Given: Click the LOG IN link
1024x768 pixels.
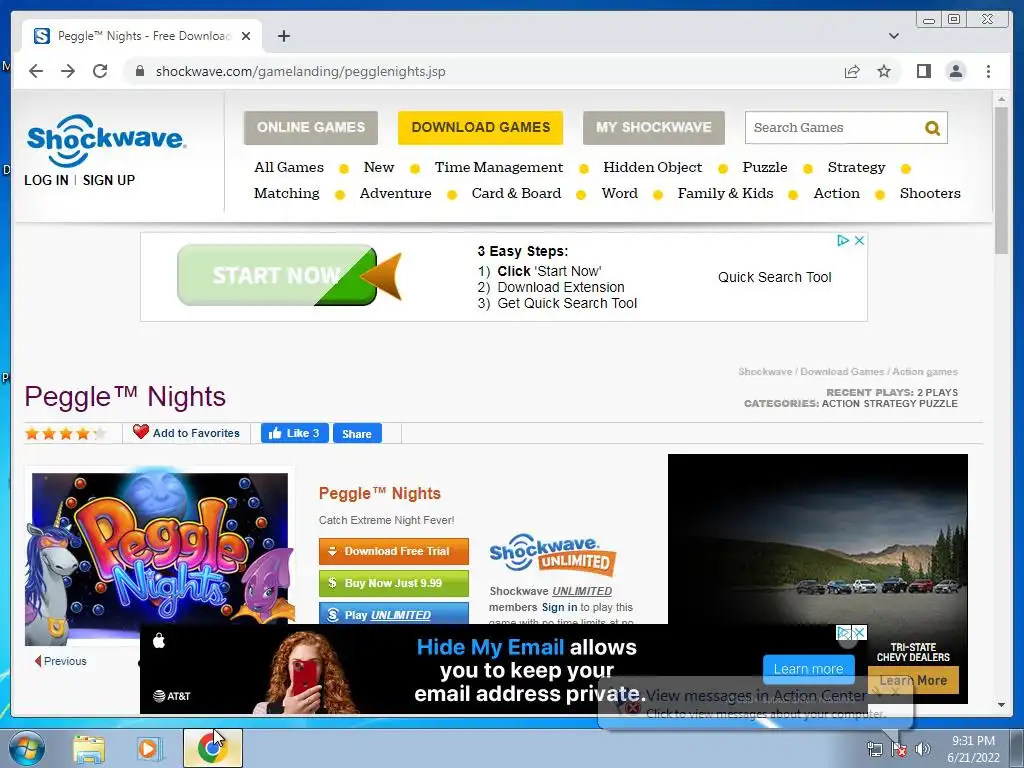Looking at the screenshot, I should [x=46, y=180].
